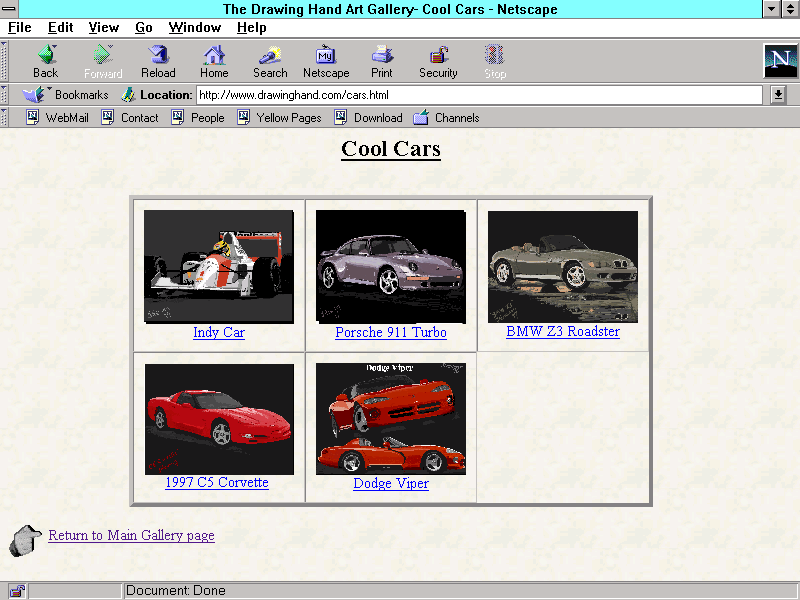Follow the Porsche 911 Turbo link
The width and height of the screenshot is (800, 600).
391,333
